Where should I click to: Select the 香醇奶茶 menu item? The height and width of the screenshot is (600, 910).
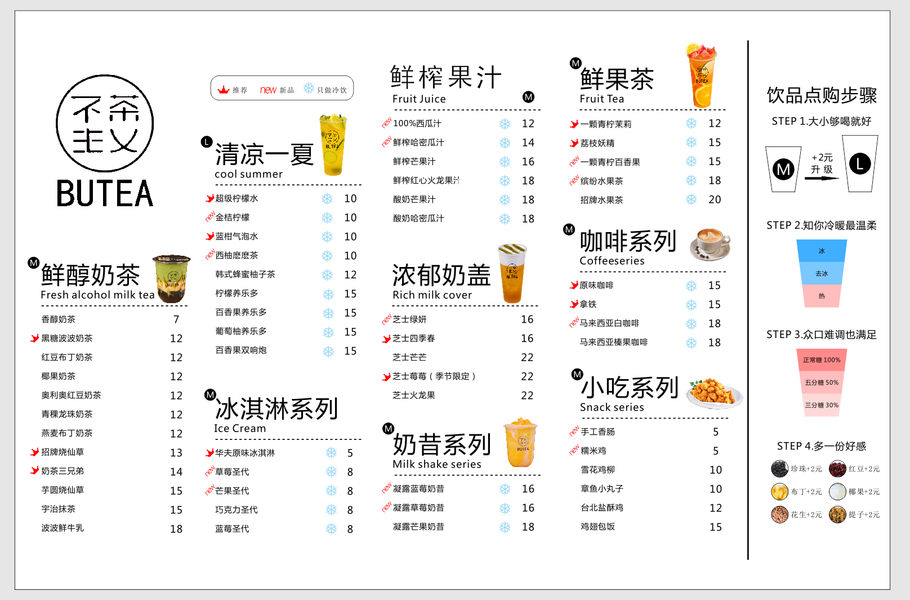58,319
